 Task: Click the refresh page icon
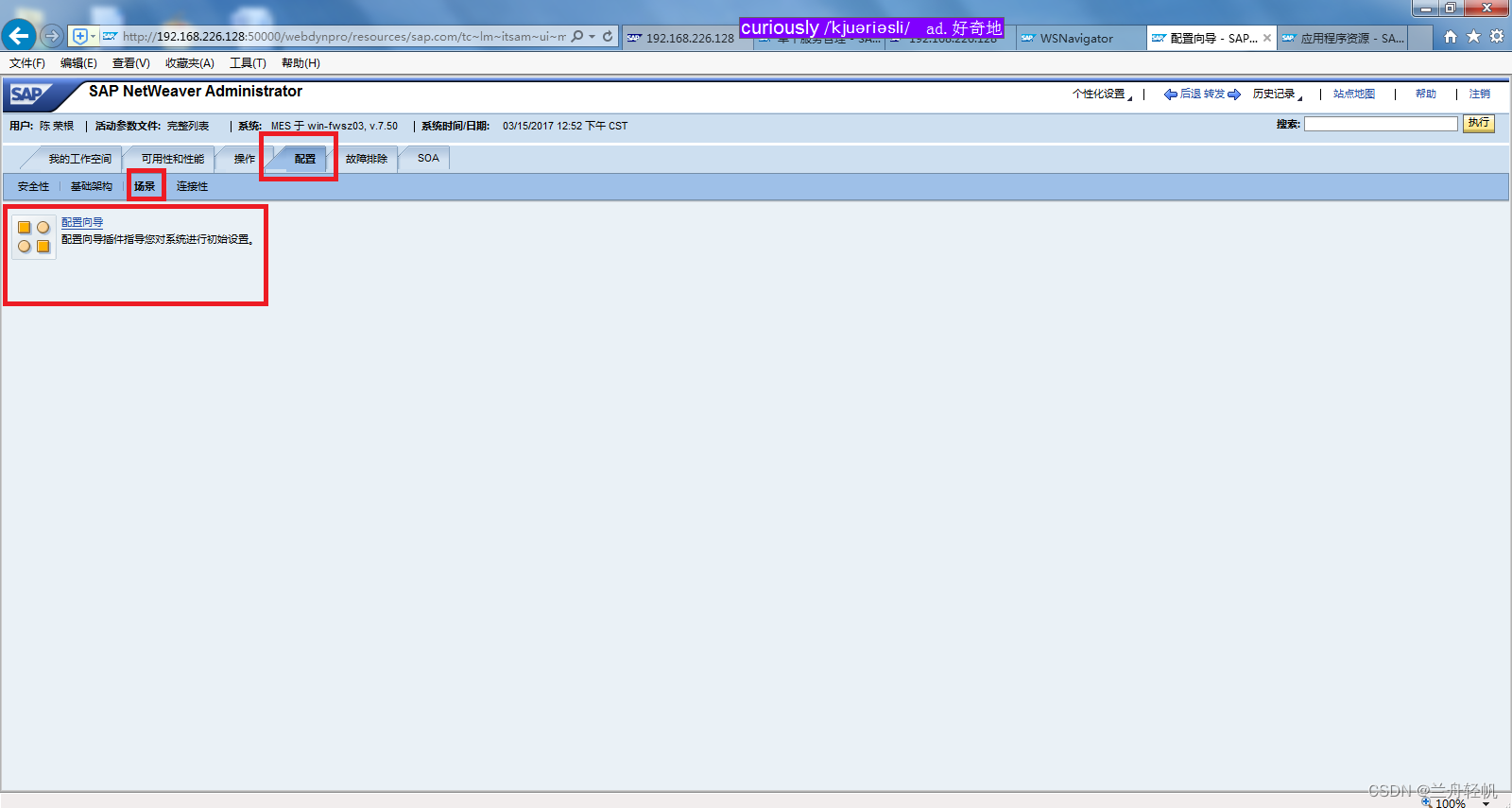608,36
